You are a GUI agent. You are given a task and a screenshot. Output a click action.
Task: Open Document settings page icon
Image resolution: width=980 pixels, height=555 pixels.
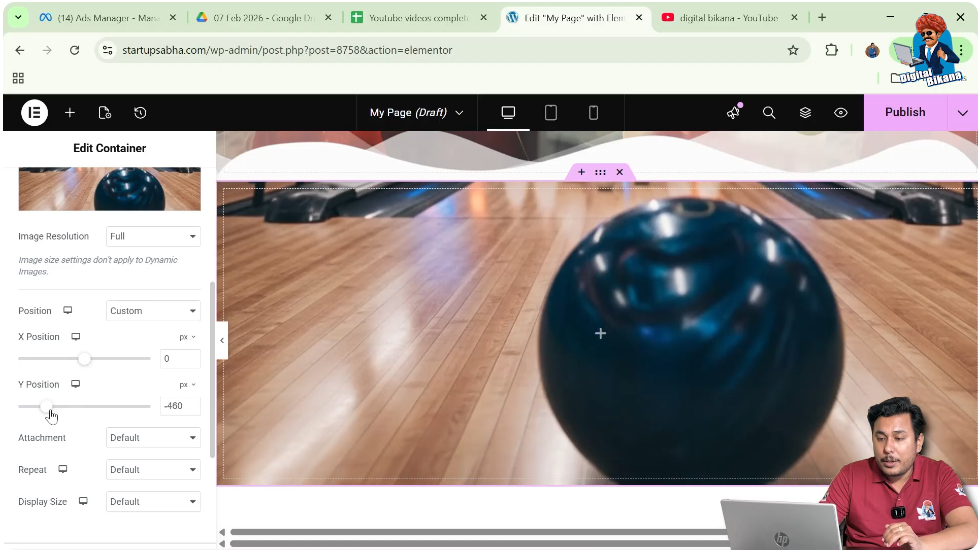click(105, 113)
